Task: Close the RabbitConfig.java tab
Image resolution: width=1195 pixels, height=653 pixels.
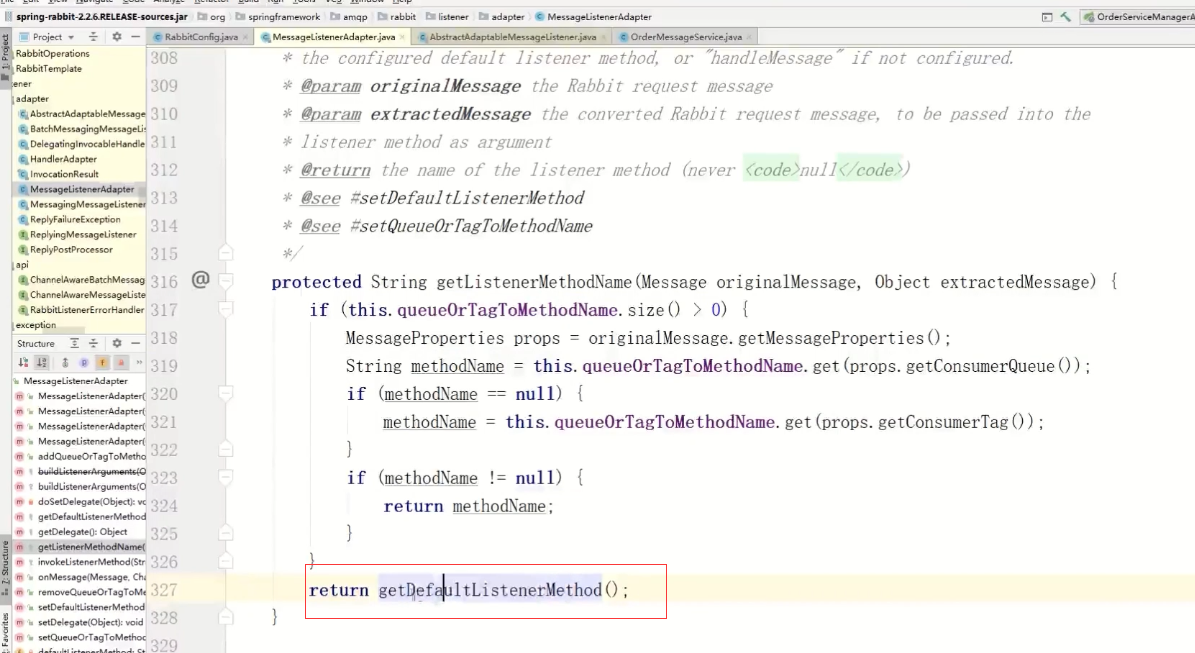Action: (245, 37)
